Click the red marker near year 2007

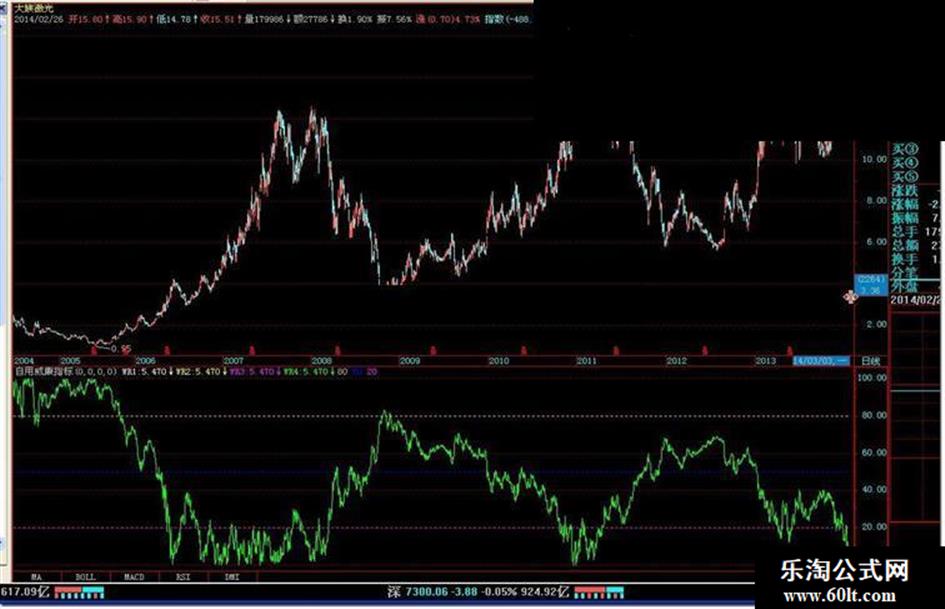coord(253,350)
